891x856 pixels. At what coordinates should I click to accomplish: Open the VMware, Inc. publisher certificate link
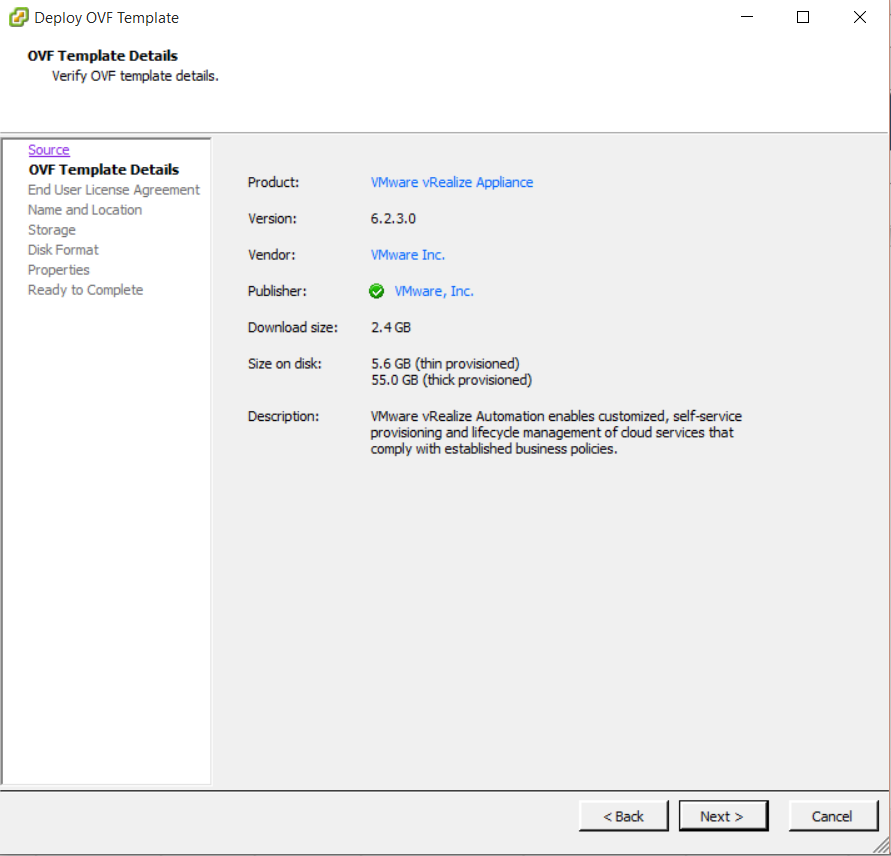coord(434,291)
